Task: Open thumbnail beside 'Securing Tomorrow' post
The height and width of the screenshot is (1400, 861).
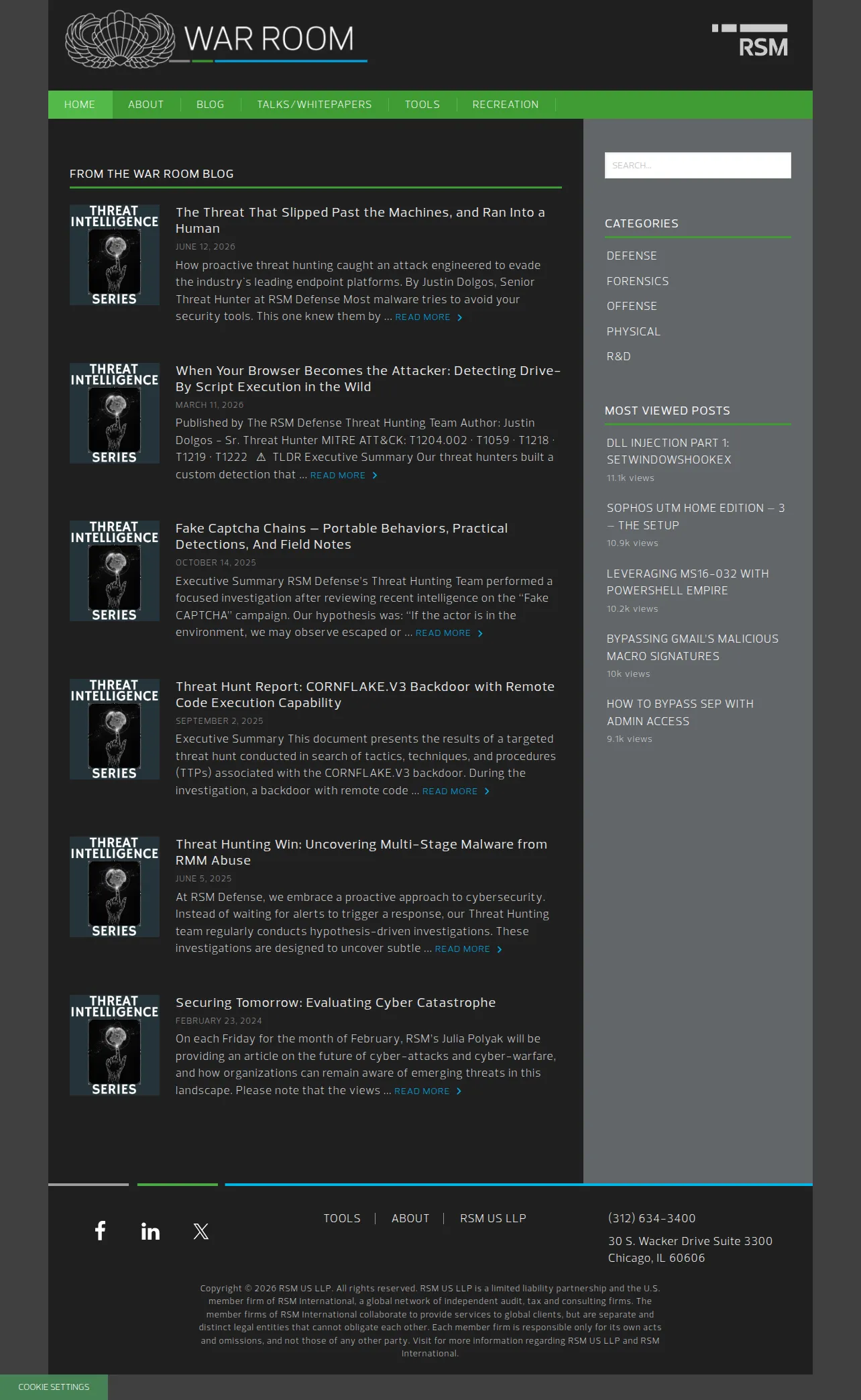Action: click(x=115, y=1045)
